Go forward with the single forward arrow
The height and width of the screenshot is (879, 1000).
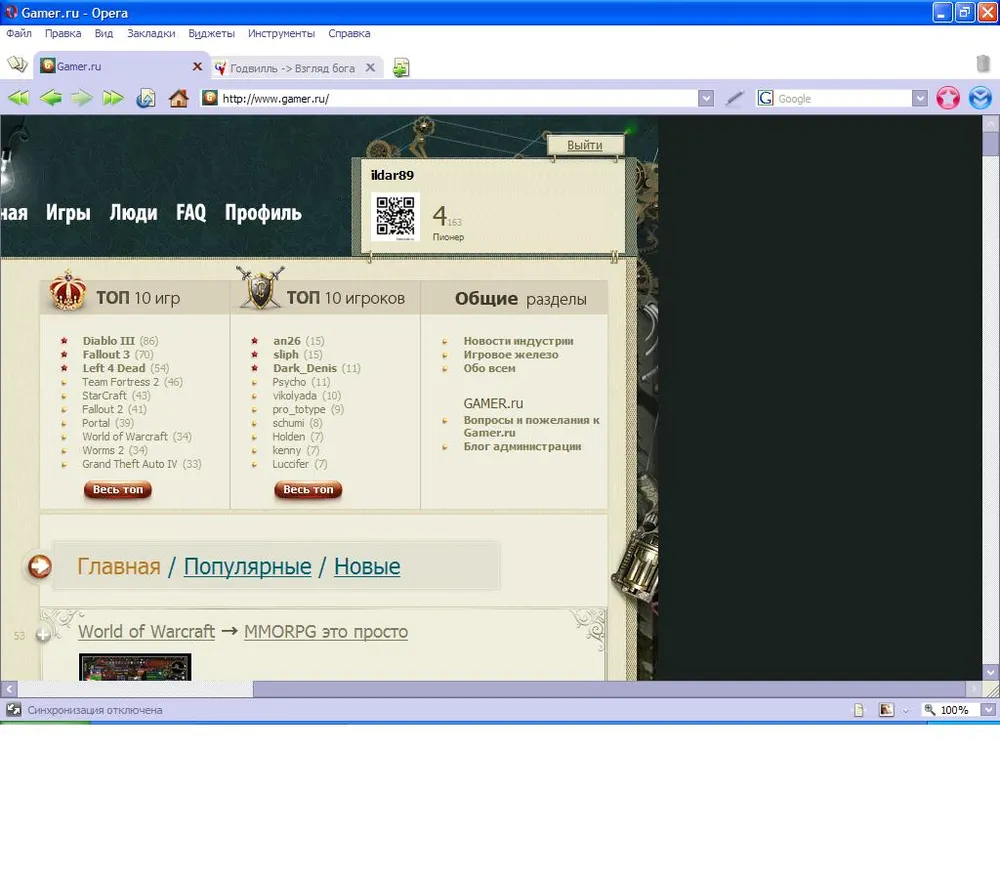click(x=82, y=98)
